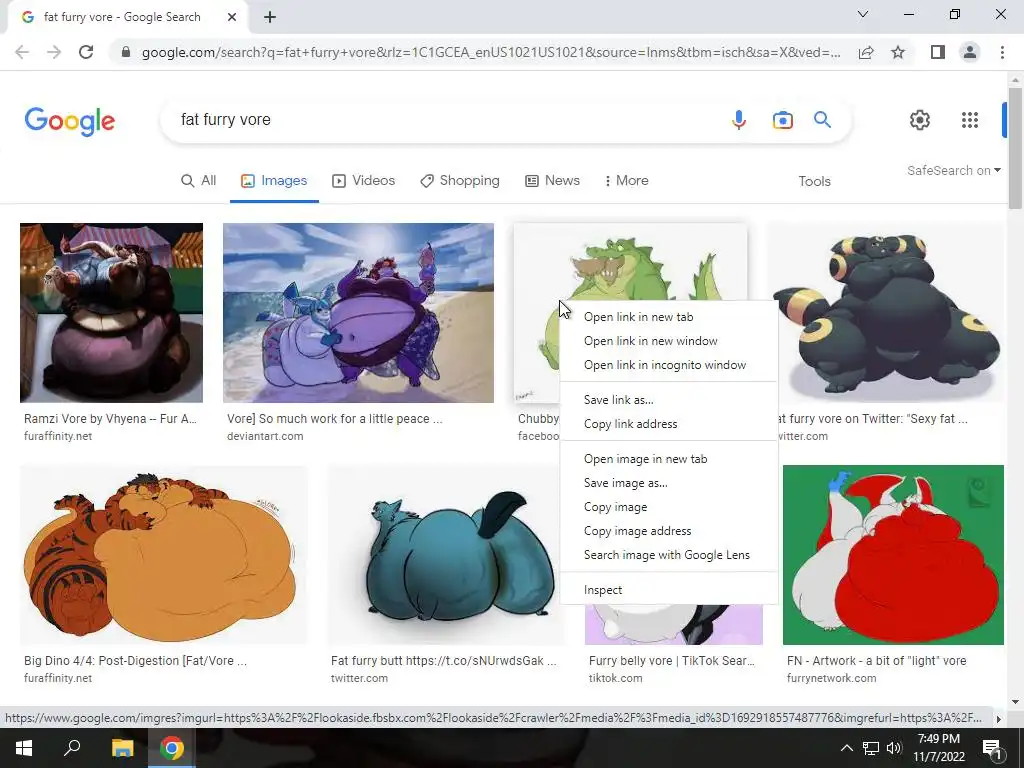Screen dimensions: 1024x768
Task: Open the Google apps grid
Action: (x=970, y=120)
